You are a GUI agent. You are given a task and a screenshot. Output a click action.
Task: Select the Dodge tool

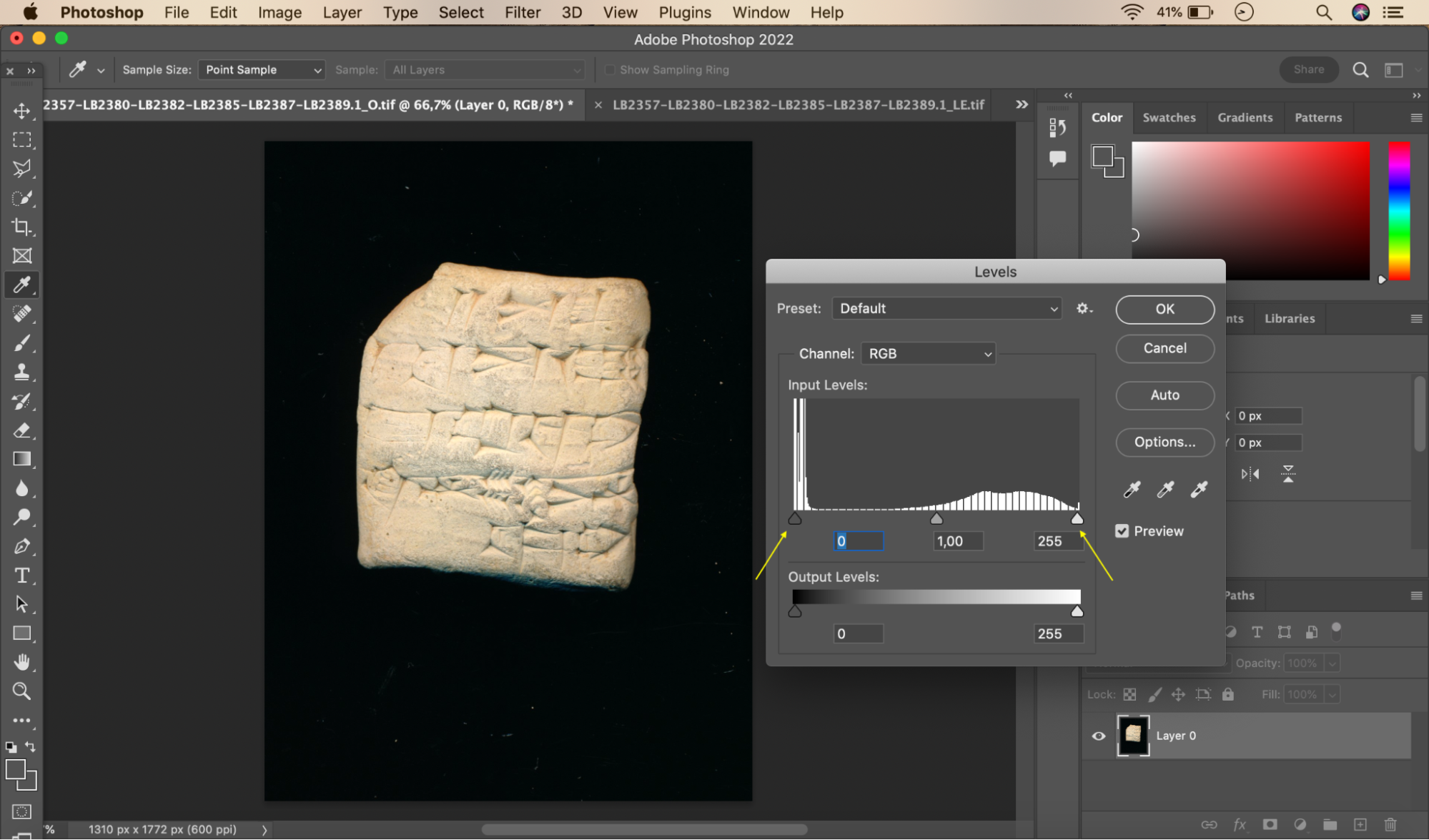pyautogui.click(x=21, y=517)
